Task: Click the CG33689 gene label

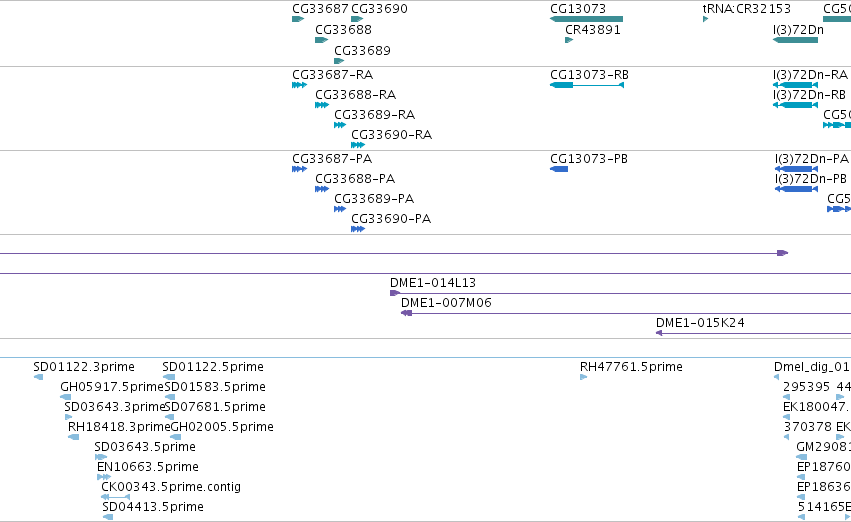Action: pyautogui.click(x=363, y=50)
